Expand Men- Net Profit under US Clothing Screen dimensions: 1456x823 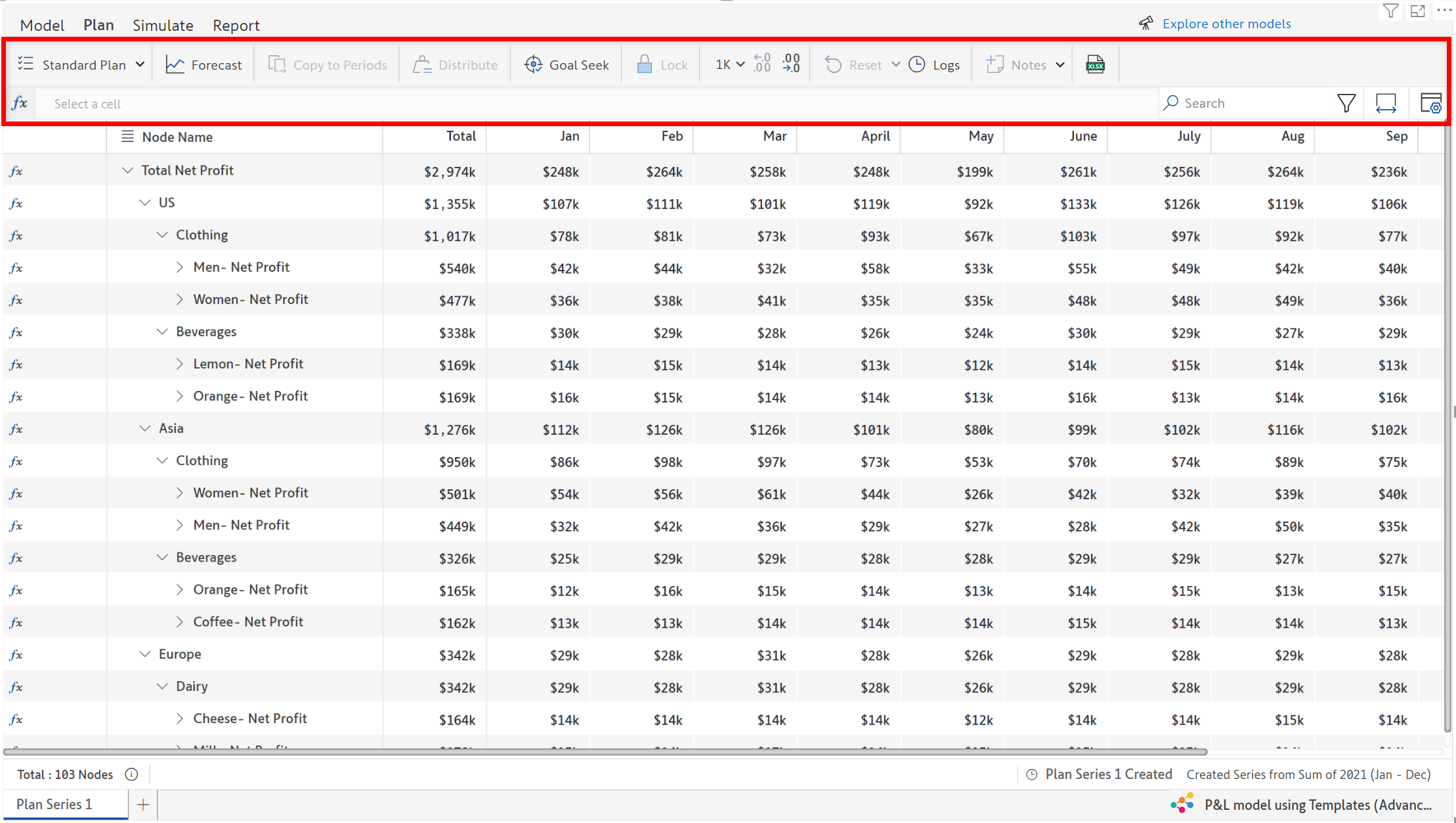179,267
